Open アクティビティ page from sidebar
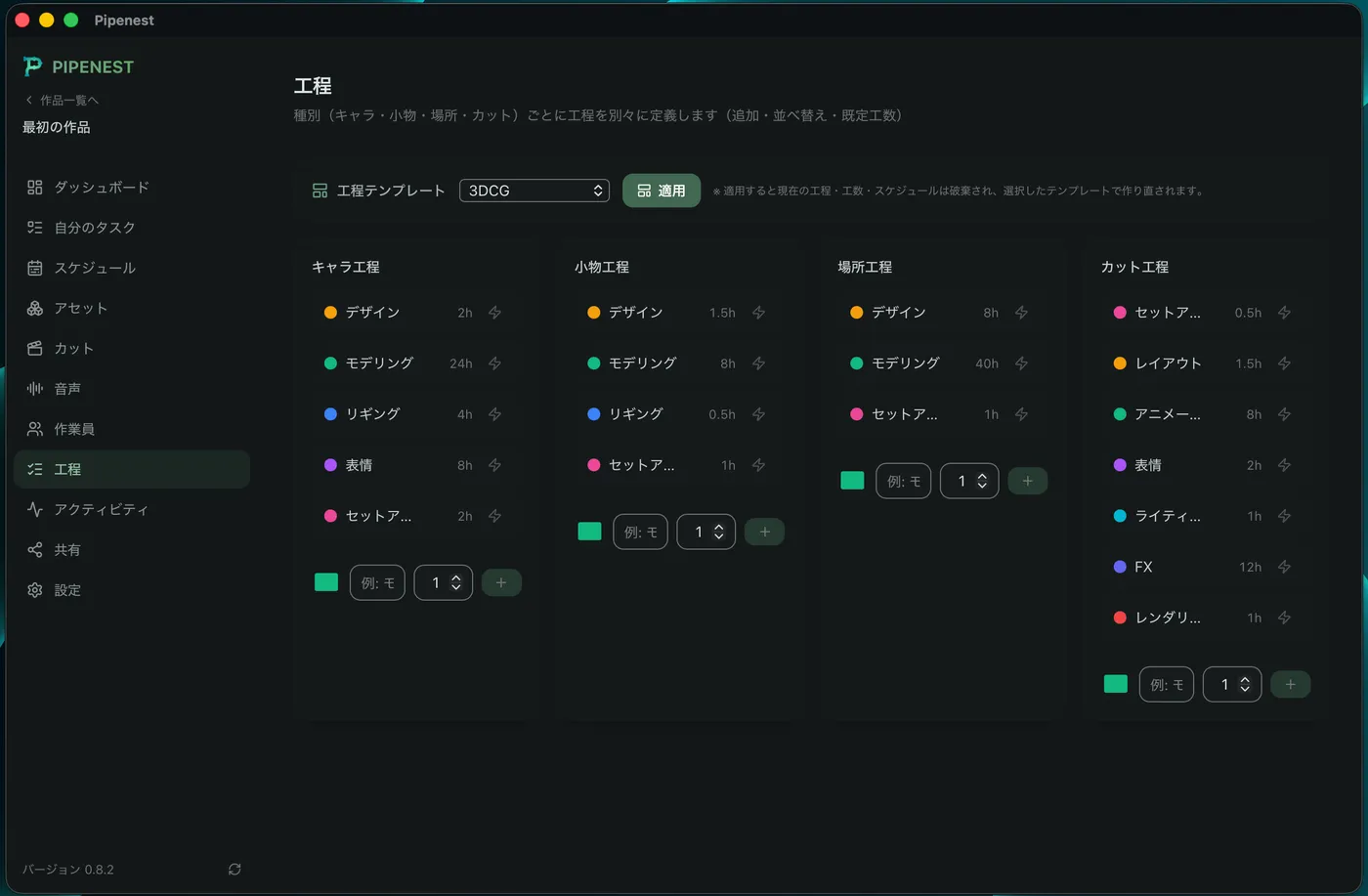This screenshot has width=1368, height=896. (132, 509)
